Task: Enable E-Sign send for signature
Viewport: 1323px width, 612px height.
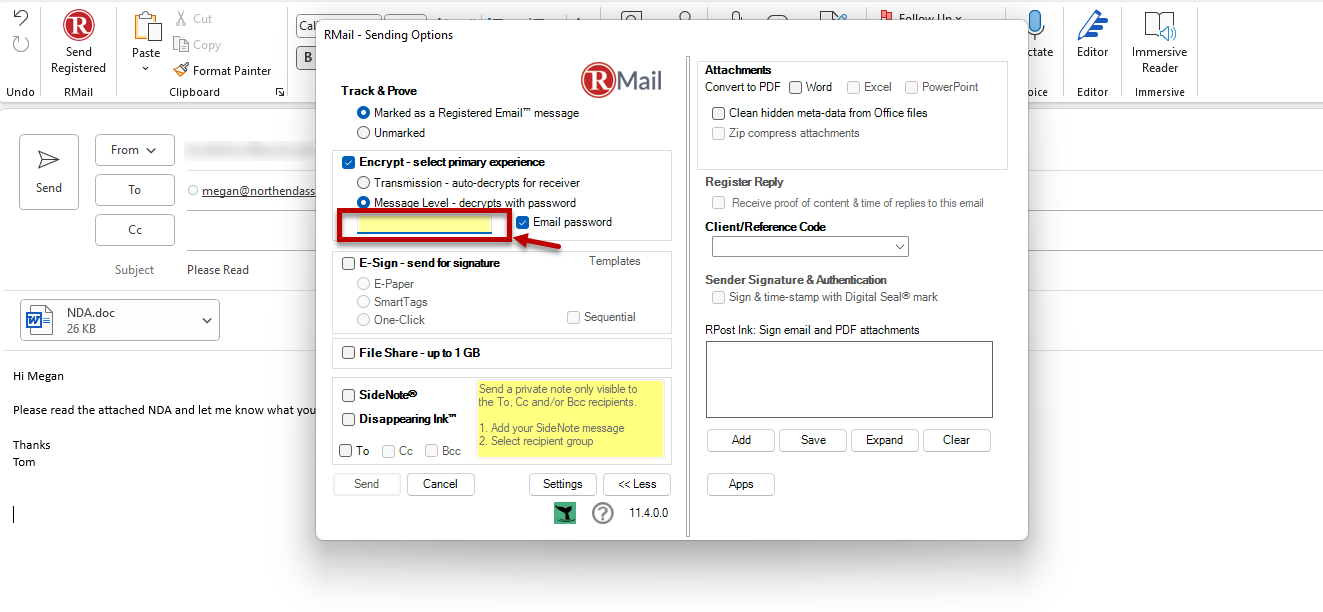Action: click(x=348, y=263)
